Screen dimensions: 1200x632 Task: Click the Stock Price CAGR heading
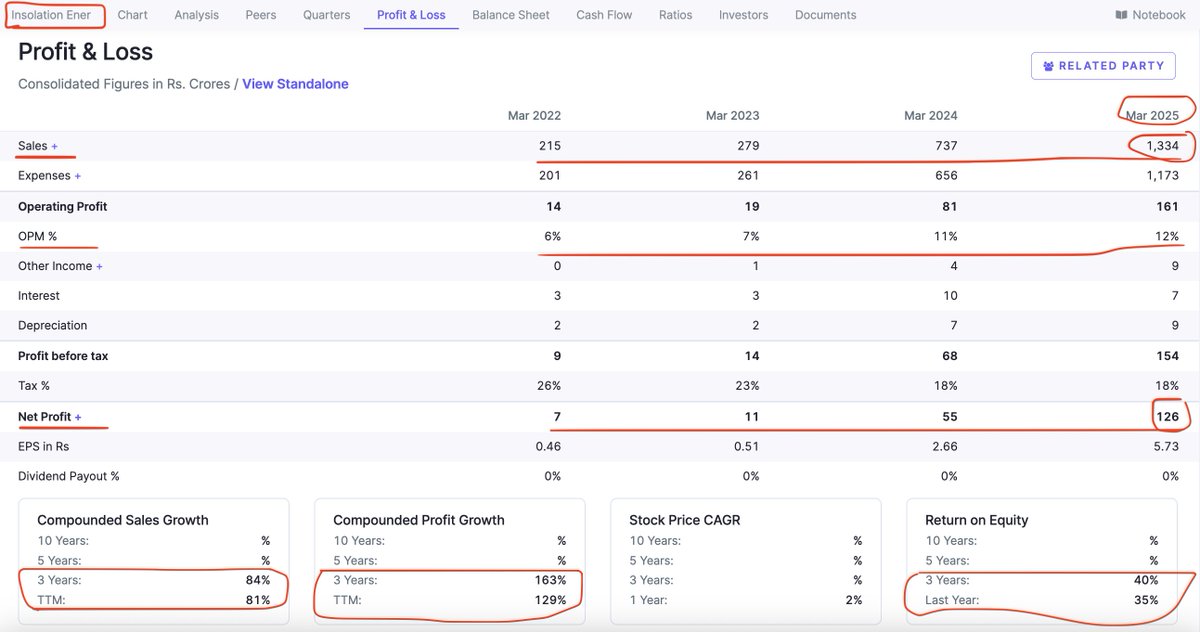[x=685, y=520]
